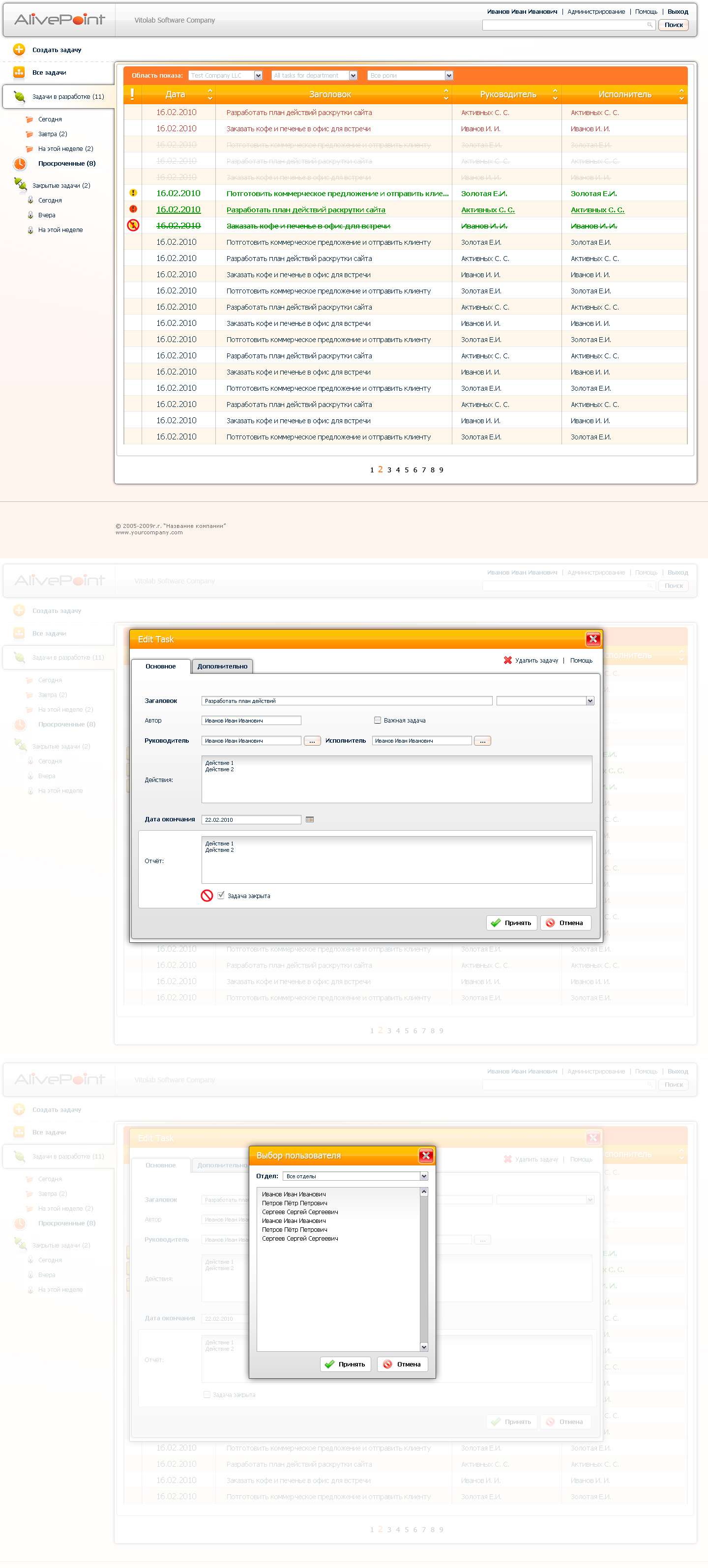Click the orange clock icon for Просроченные (8), top screen
Screen dimensions: 708x1568
pos(20,163)
